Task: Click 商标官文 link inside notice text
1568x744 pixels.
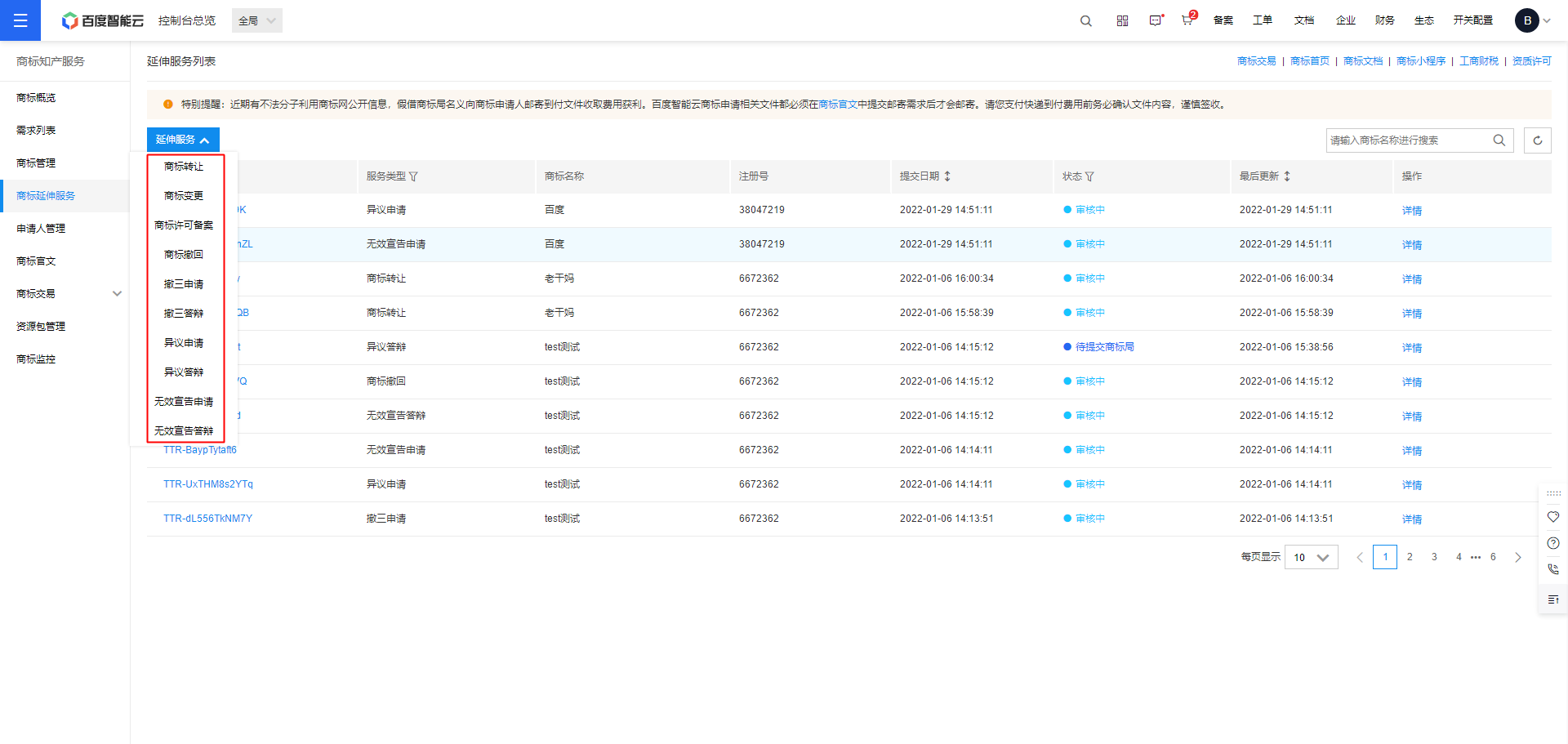Action: click(838, 105)
